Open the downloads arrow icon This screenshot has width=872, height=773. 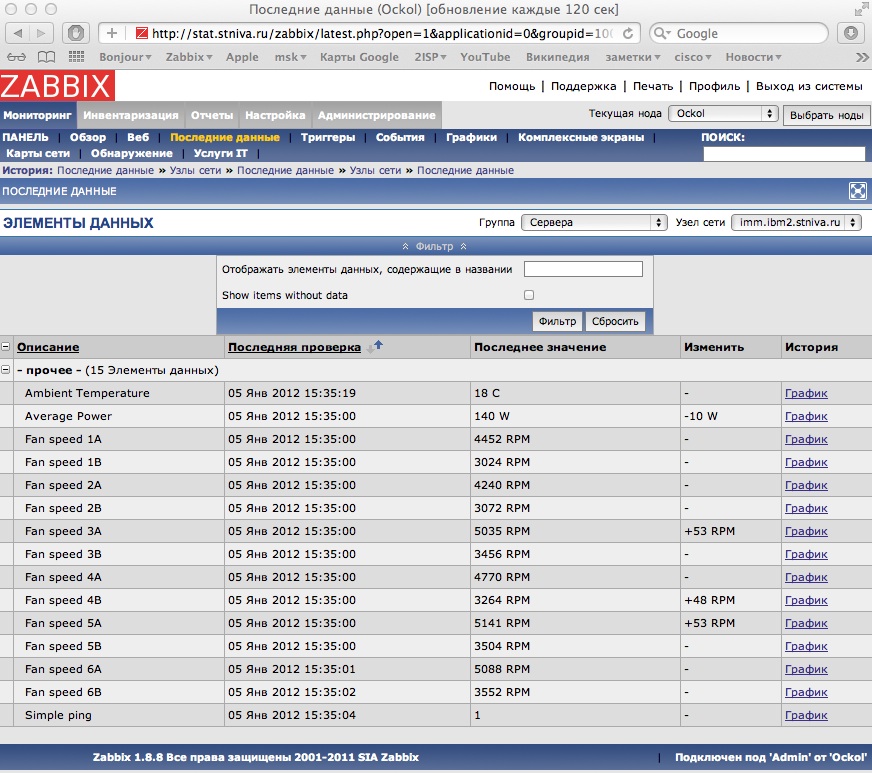tap(850, 33)
